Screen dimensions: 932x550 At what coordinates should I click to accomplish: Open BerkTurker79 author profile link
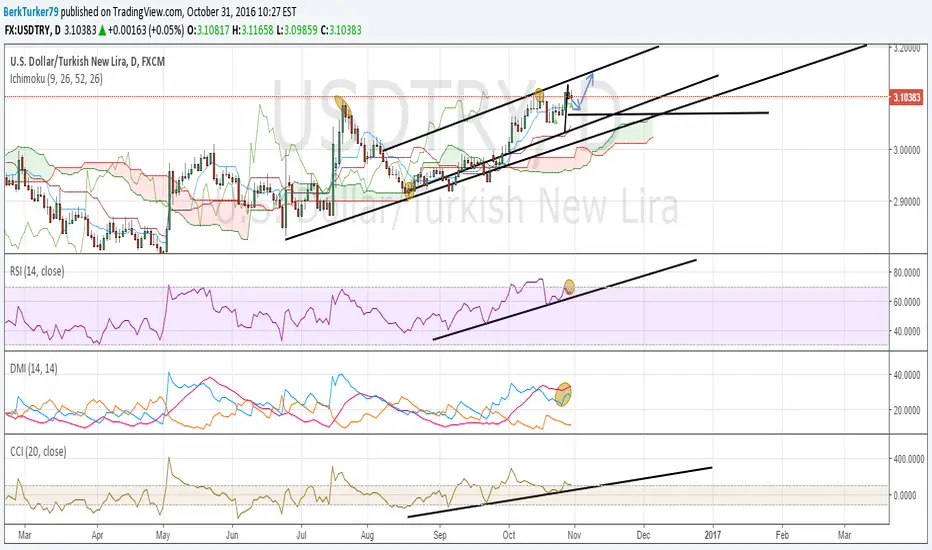(x=32, y=11)
